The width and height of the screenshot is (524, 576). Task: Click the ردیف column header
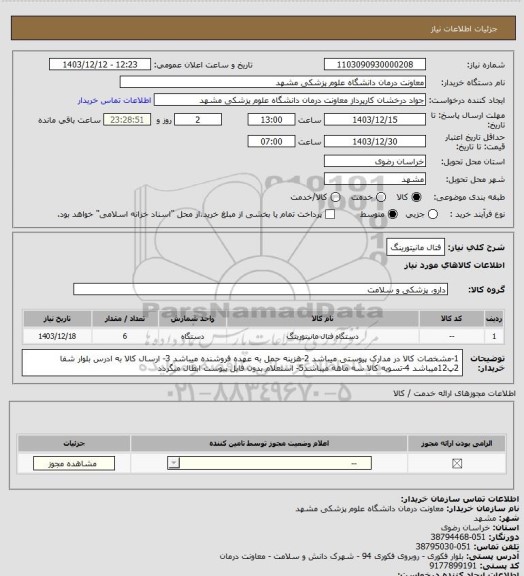[494, 318]
